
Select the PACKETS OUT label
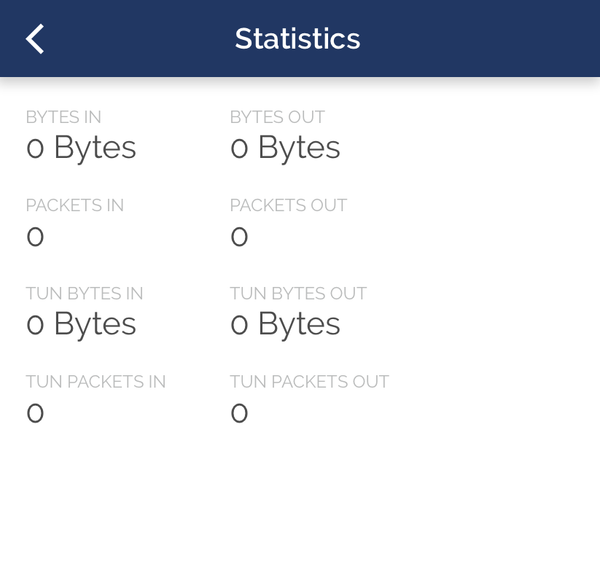tap(289, 206)
